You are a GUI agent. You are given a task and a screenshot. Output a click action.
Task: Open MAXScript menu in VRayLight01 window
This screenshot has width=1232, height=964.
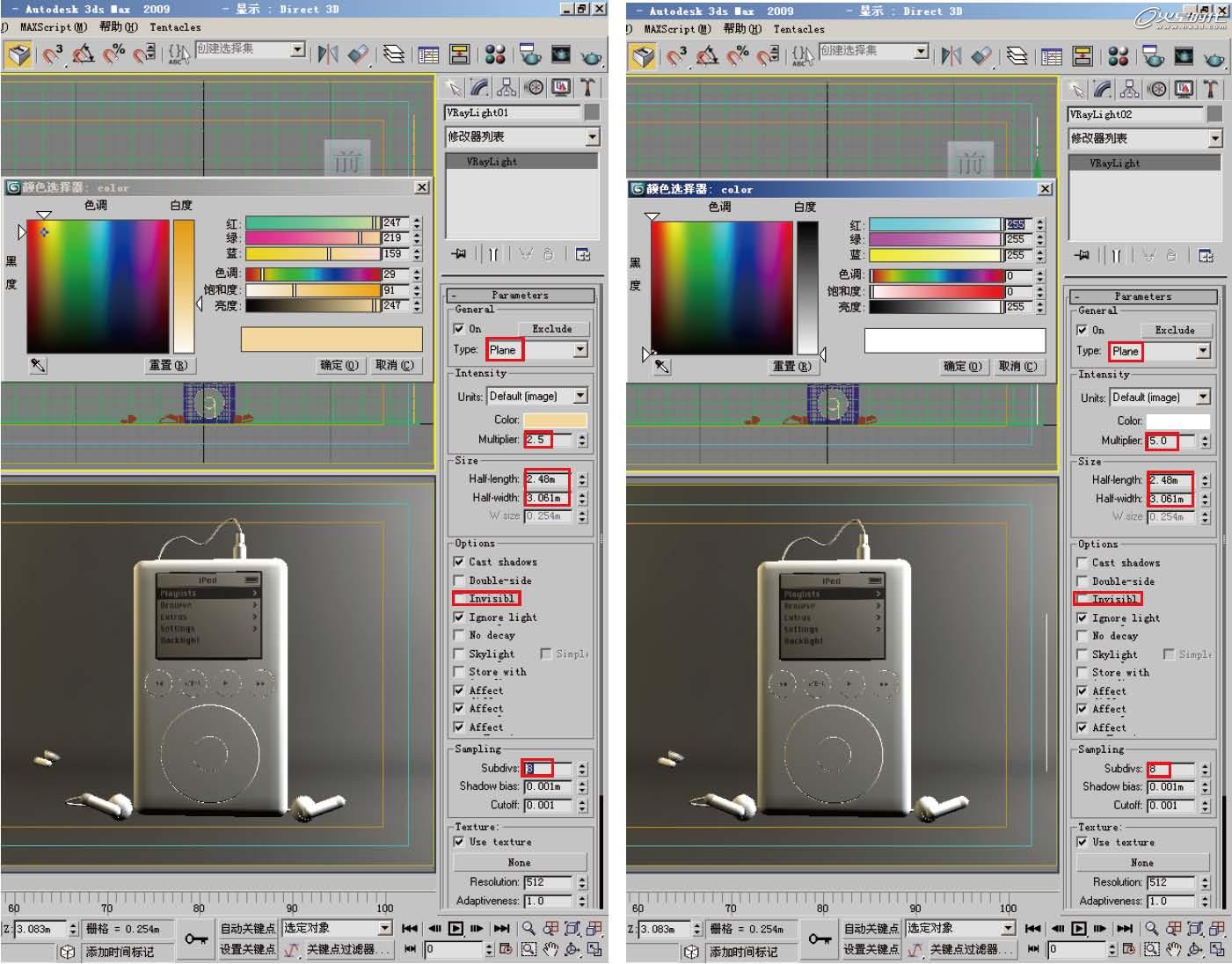[54, 27]
